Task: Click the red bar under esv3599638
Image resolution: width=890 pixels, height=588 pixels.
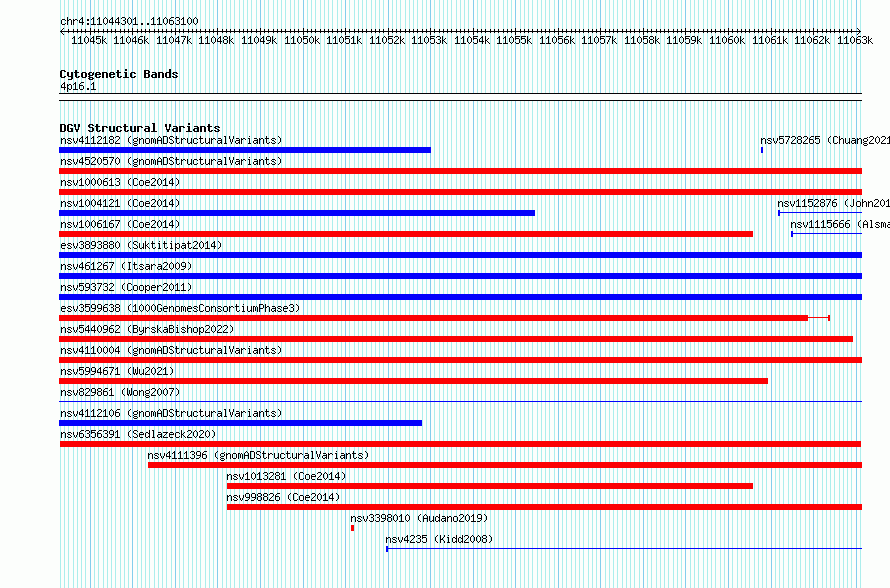Action: (434, 318)
